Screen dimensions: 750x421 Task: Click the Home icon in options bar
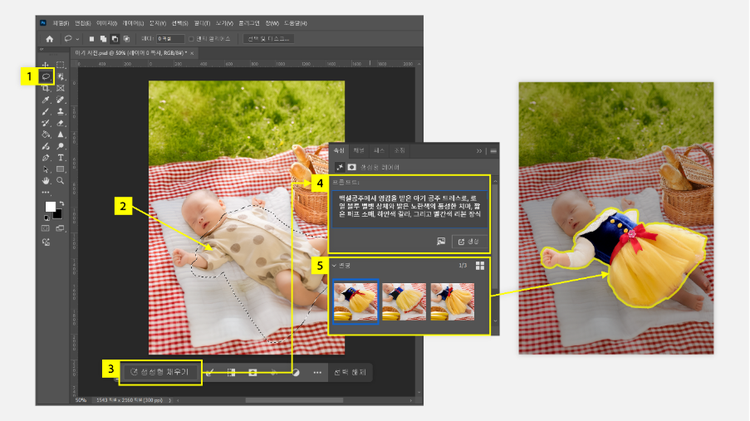coord(49,39)
